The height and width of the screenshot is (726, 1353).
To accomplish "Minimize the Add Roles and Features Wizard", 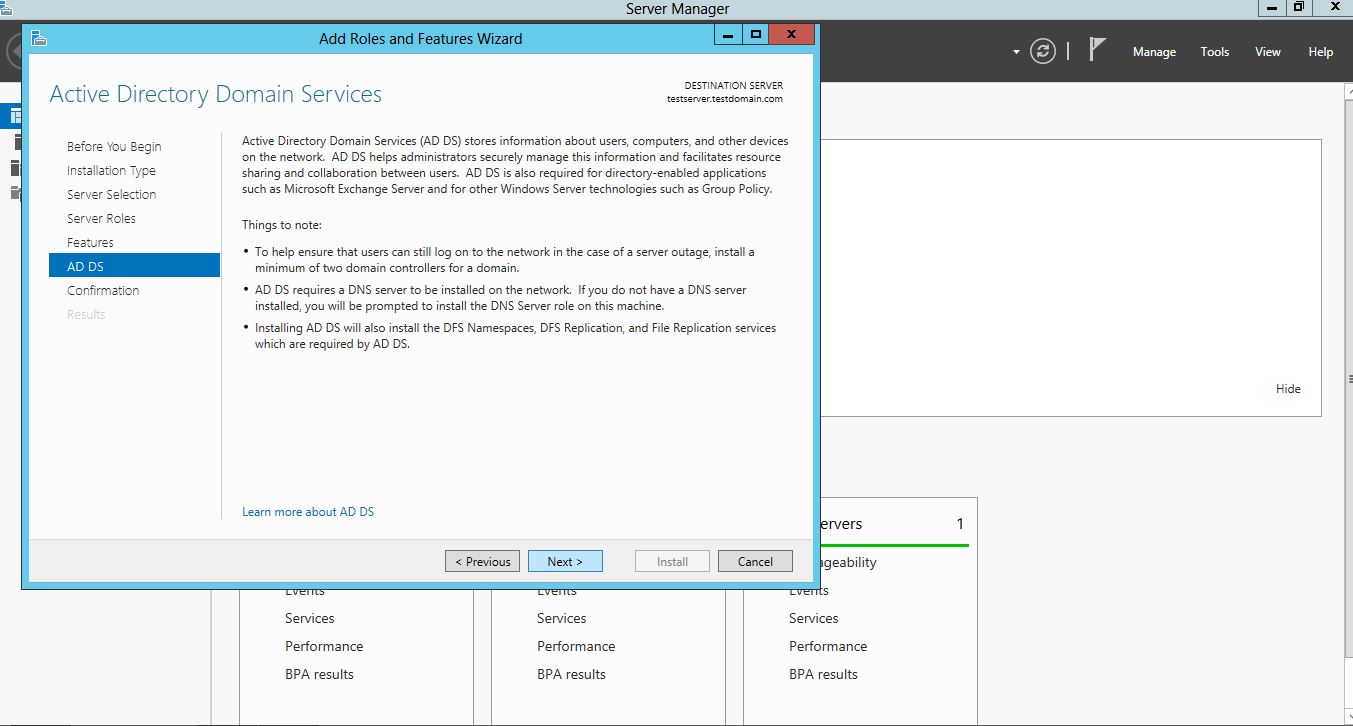I will pyautogui.click(x=728, y=35).
